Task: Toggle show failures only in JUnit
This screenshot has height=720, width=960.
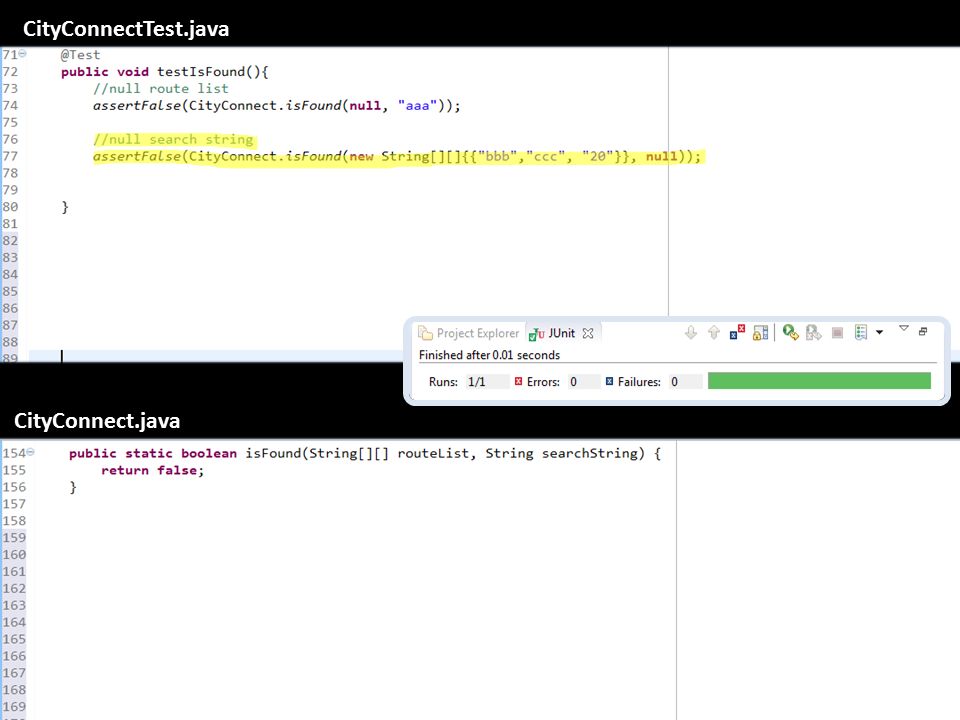Action: coord(737,332)
